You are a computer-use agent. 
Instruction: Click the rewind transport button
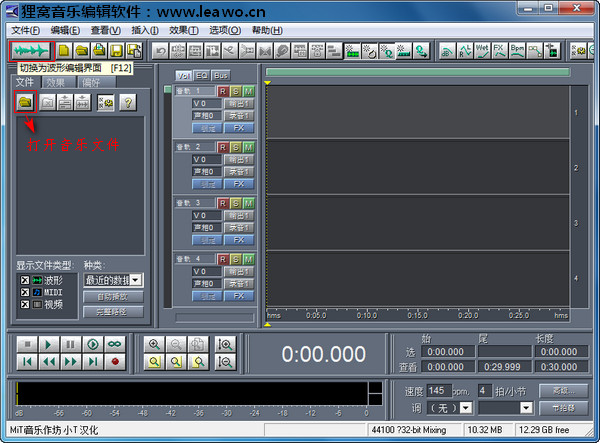(x=49, y=362)
